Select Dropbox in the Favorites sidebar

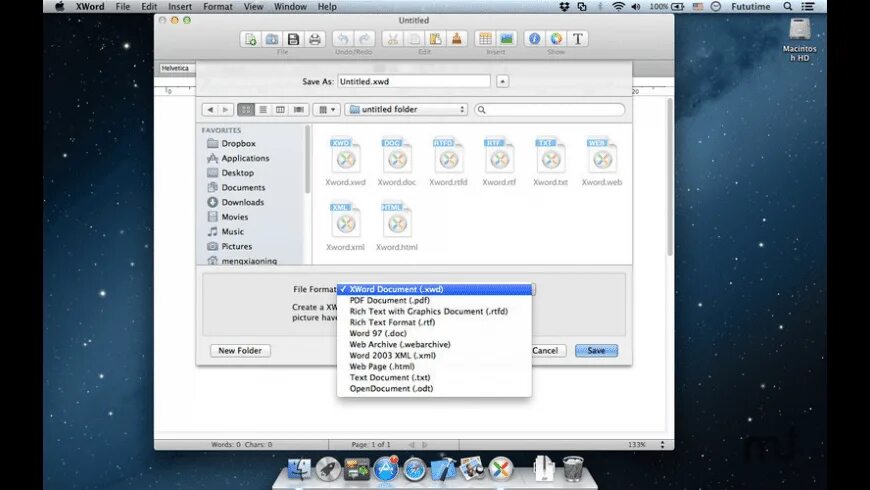[x=237, y=143]
